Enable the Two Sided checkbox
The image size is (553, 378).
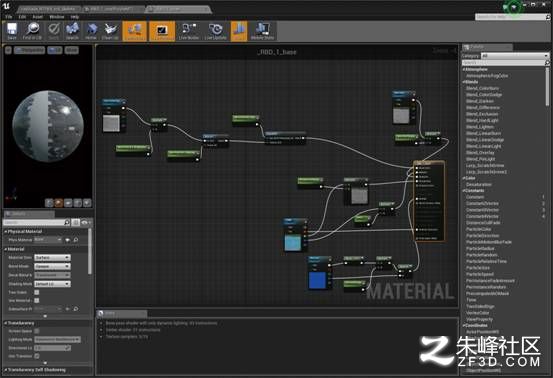pos(37,292)
